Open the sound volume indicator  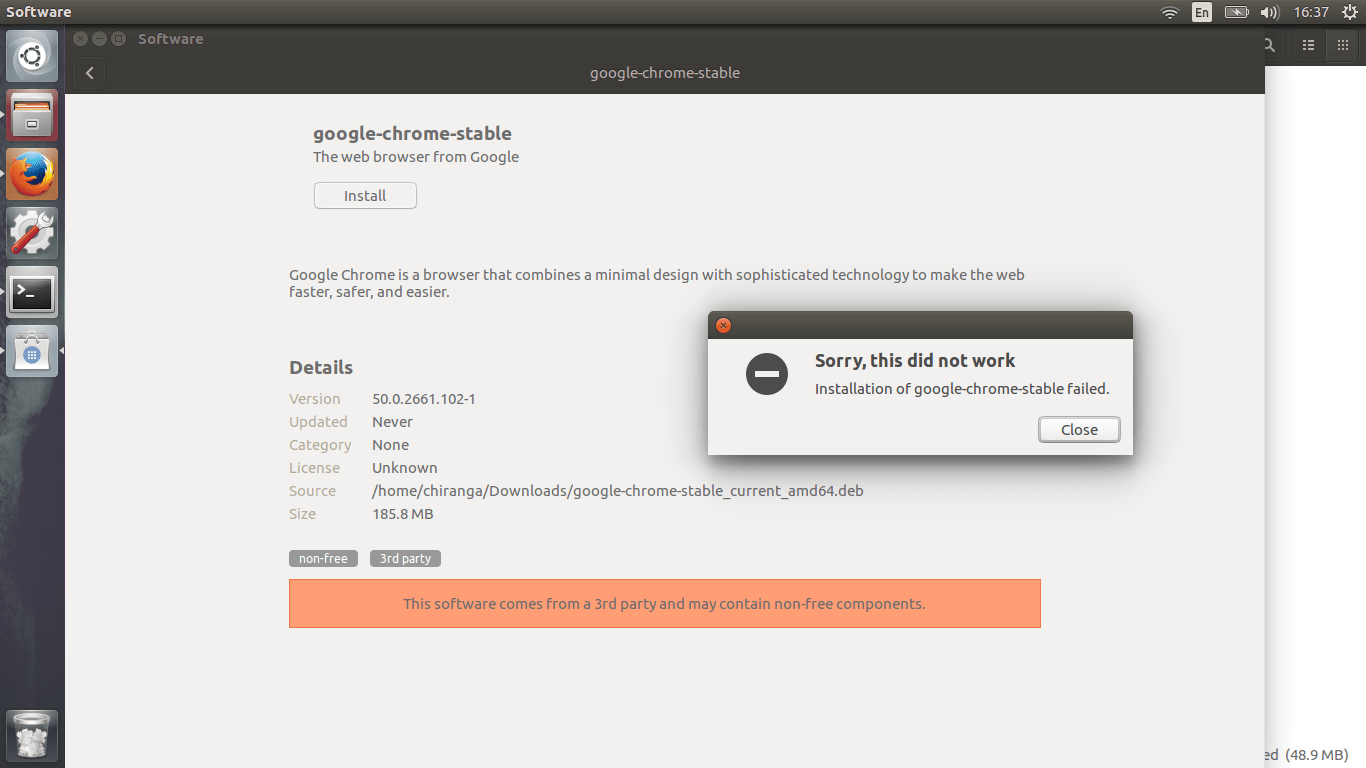point(1270,12)
